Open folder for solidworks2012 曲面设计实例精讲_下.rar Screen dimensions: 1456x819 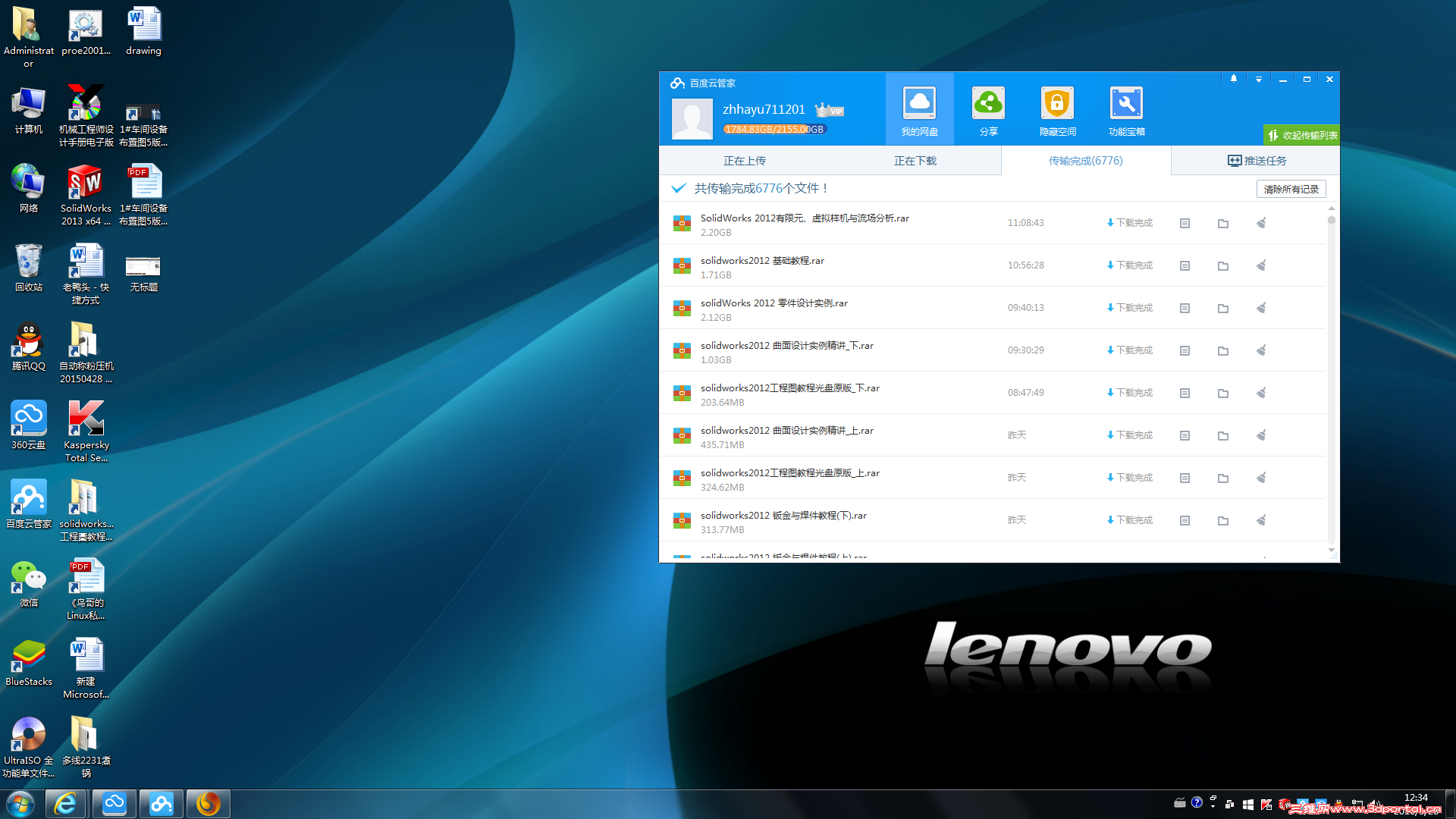pos(1222,350)
